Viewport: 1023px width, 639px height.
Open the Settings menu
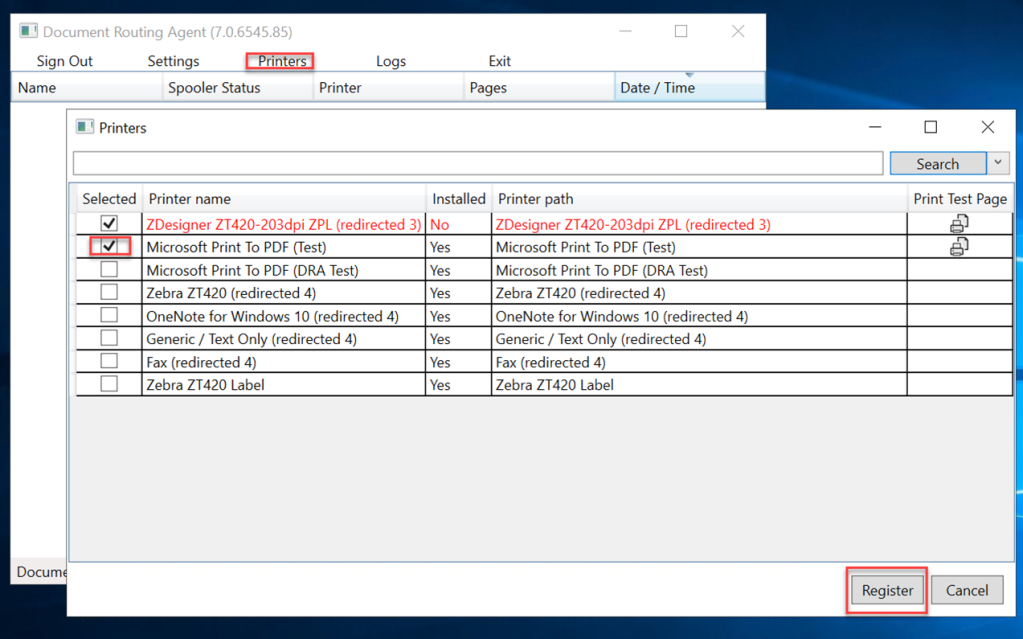point(173,61)
